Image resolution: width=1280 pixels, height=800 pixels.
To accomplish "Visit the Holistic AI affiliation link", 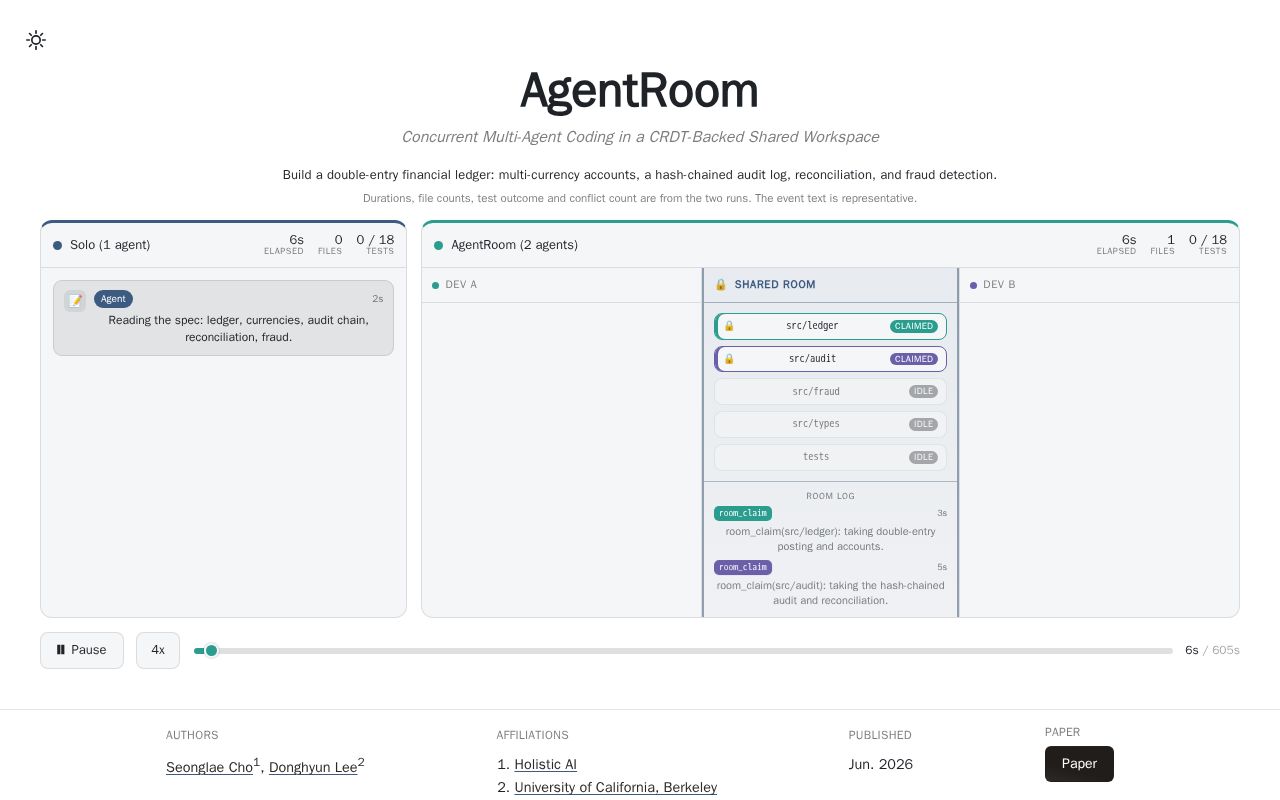I will pyautogui.click(x=546, y=764).
